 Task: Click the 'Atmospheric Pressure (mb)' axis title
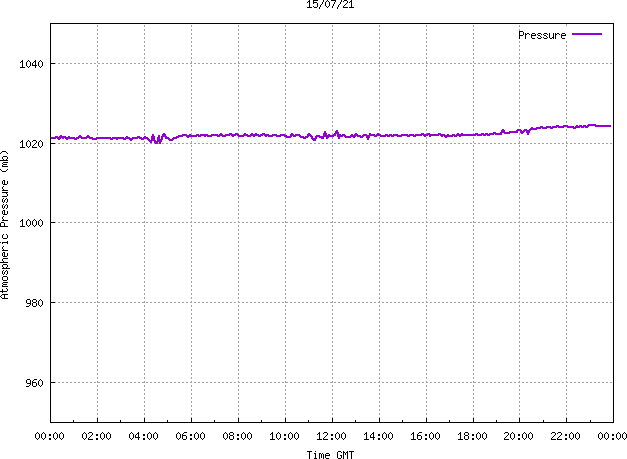click(4, 225)
